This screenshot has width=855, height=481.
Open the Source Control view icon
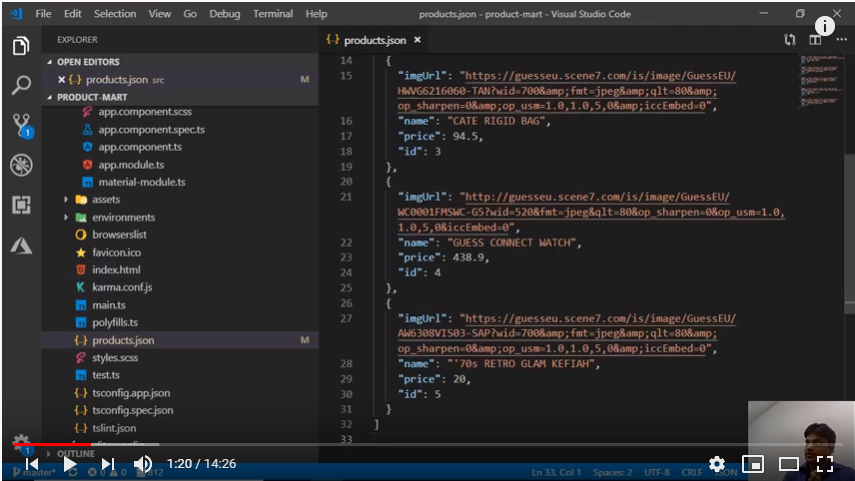pyautogui.click(x=21, y=125)
